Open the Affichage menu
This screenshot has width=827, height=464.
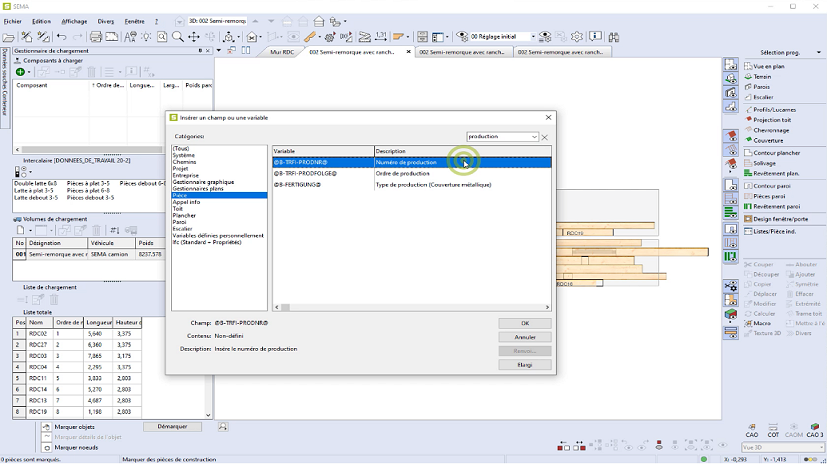coord(74,21)
